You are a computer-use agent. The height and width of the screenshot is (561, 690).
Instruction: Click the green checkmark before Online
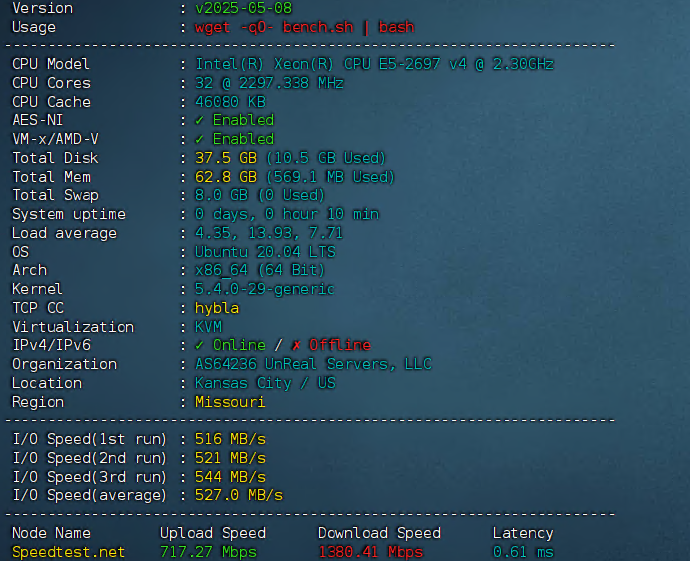pyautogui.click(x=200, y=345)
